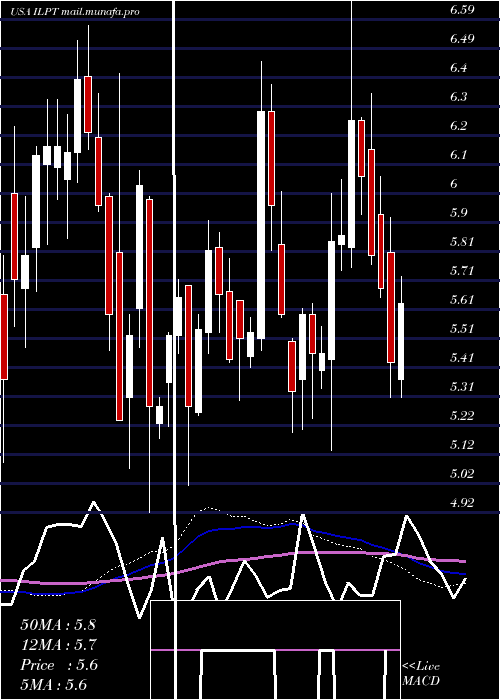This screenshot has height=700, width=500.
Task: Click the 5.9 price axis label
Action: point(459,213)
